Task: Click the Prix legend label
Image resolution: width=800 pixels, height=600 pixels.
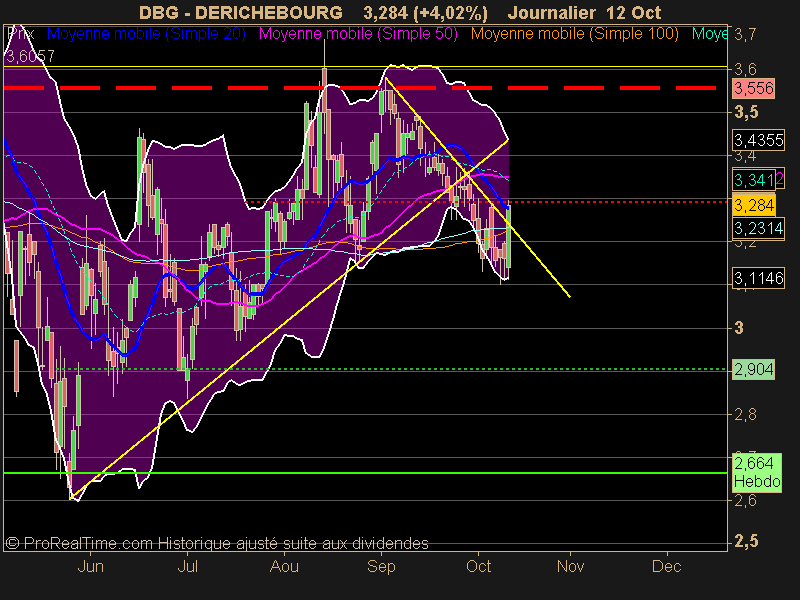Action: point(21,34)
